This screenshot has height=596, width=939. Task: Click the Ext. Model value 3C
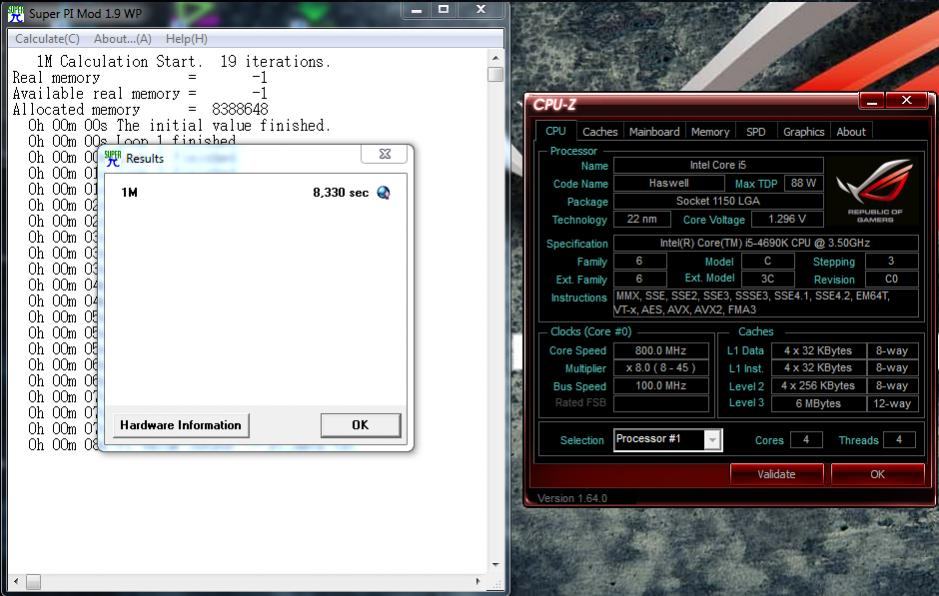pos(768,279)
